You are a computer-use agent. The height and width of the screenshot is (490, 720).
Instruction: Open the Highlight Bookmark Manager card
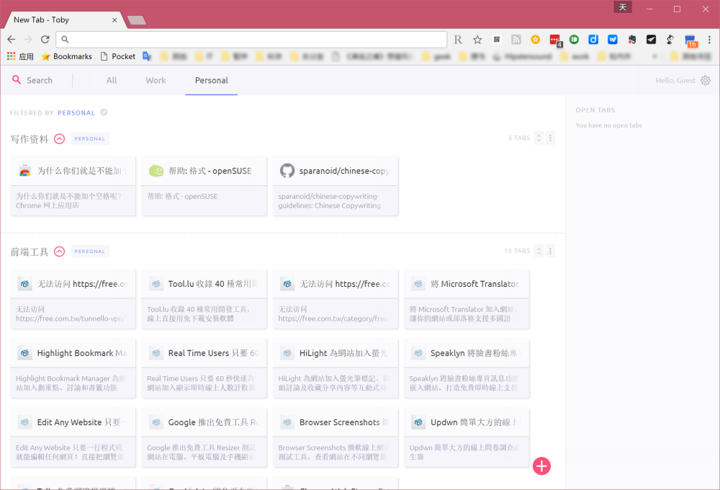tap(73, 368)
